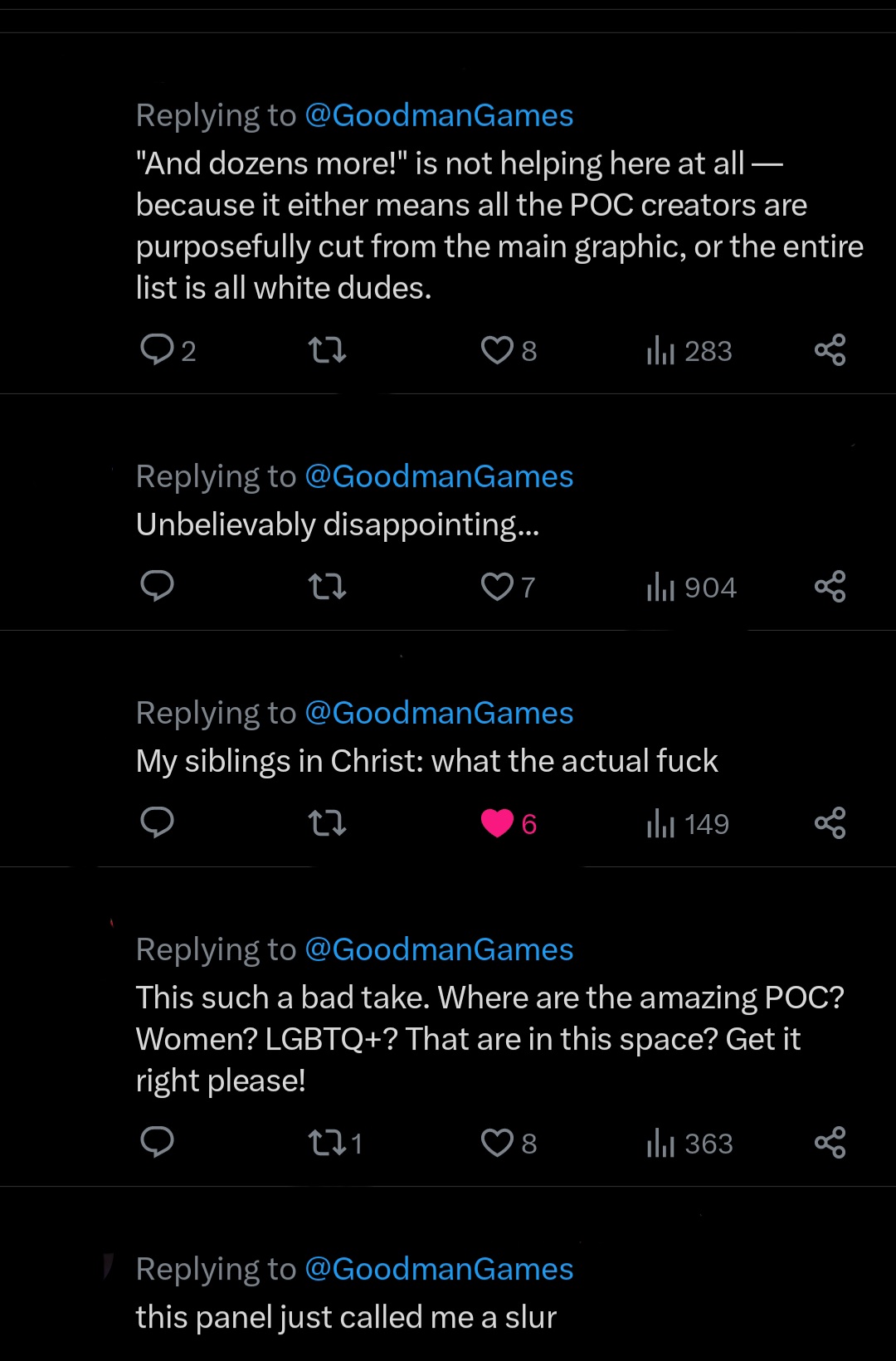Image resolution: width=896 pixels, height=1361 pixels.
Task: Reply to the "My siblings in Christ" tweet
Action: pos(157,822)
